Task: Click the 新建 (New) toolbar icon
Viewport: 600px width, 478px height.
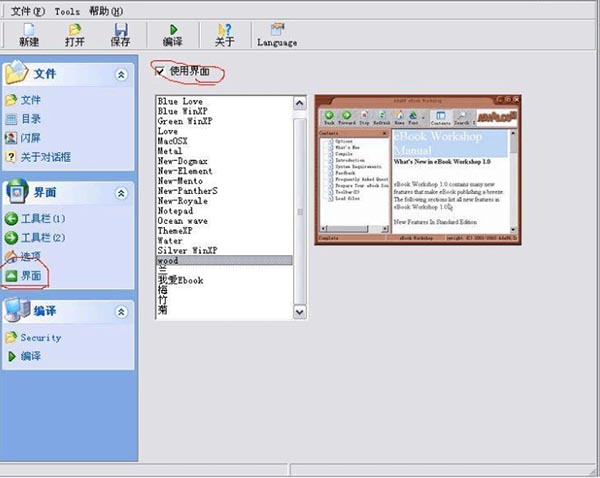Action: coord(30,30)
